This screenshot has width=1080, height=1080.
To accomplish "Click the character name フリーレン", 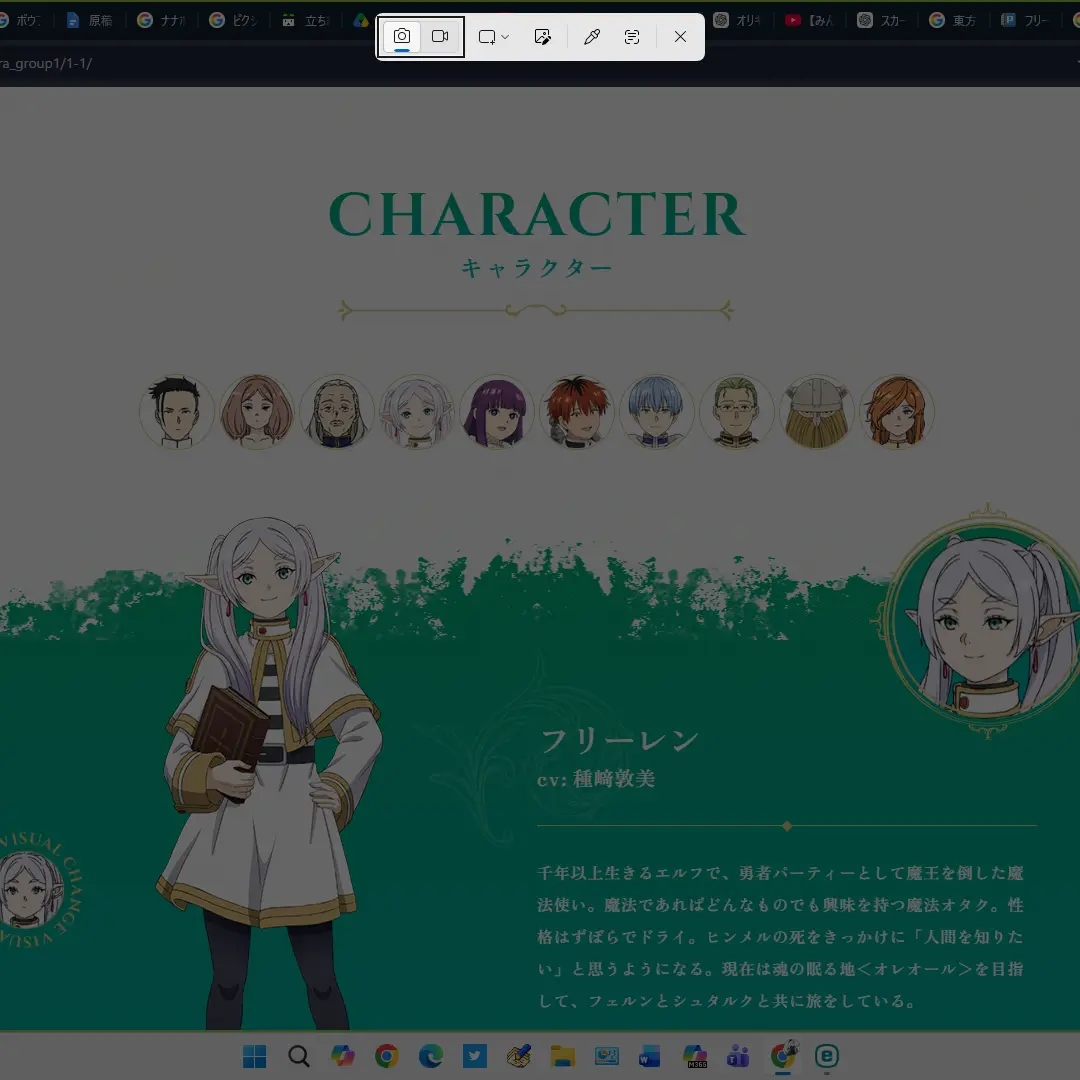I will click(x=619, y=741).
